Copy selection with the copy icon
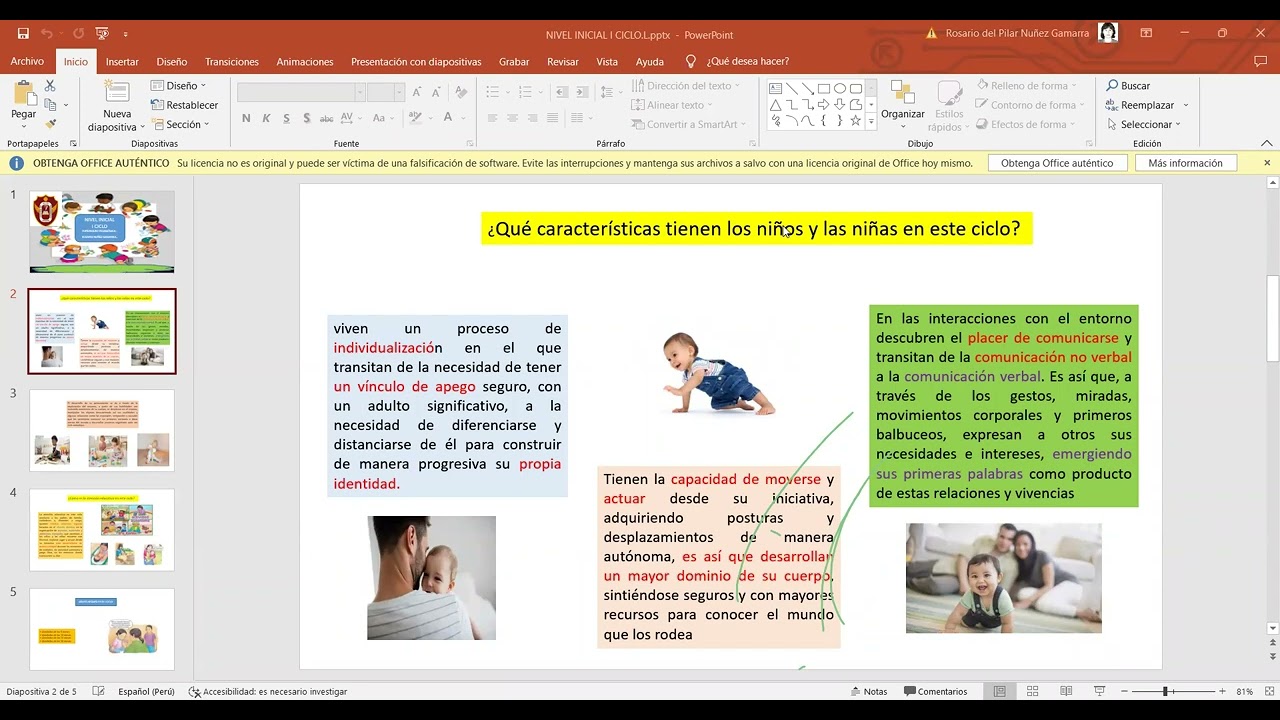 [x=50, y=105]
